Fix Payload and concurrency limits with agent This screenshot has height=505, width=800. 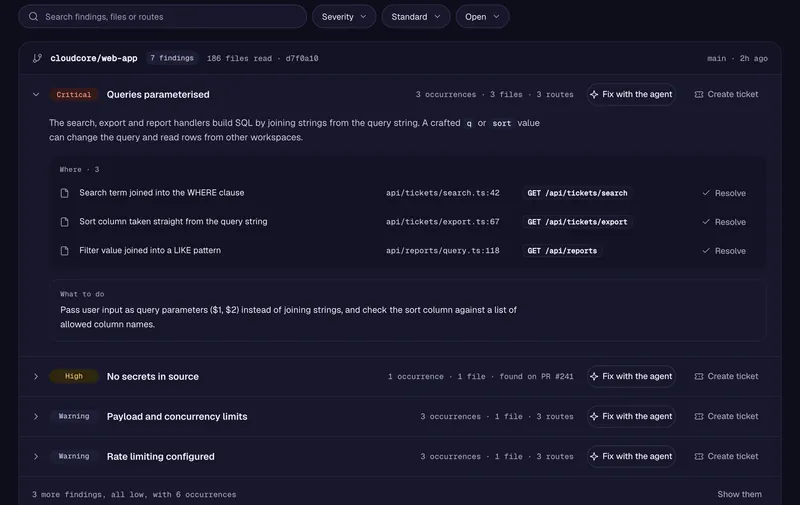(631, 416)
